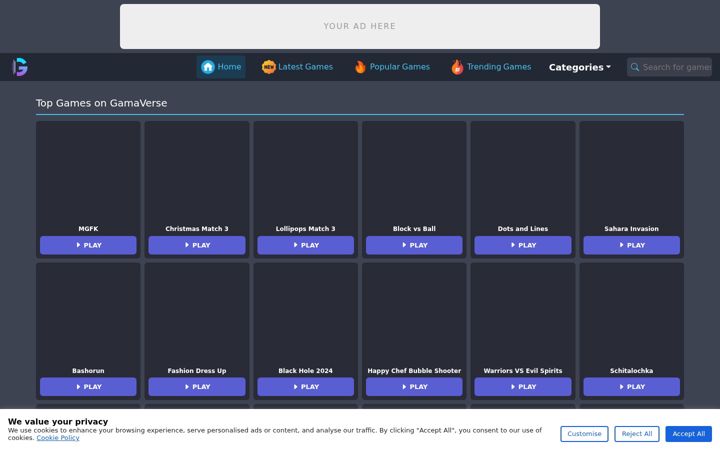
Task: Click the house icon beside Home
Action: coord(208,67)
